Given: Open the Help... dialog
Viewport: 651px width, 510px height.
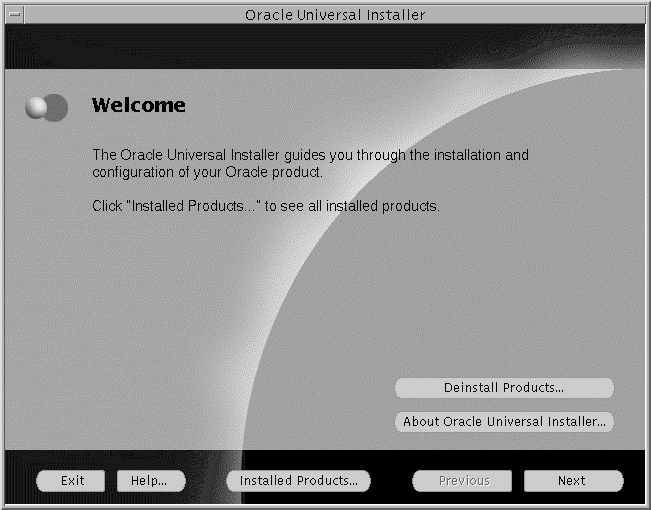Looking at the screenshot, I should pos(151,481).
